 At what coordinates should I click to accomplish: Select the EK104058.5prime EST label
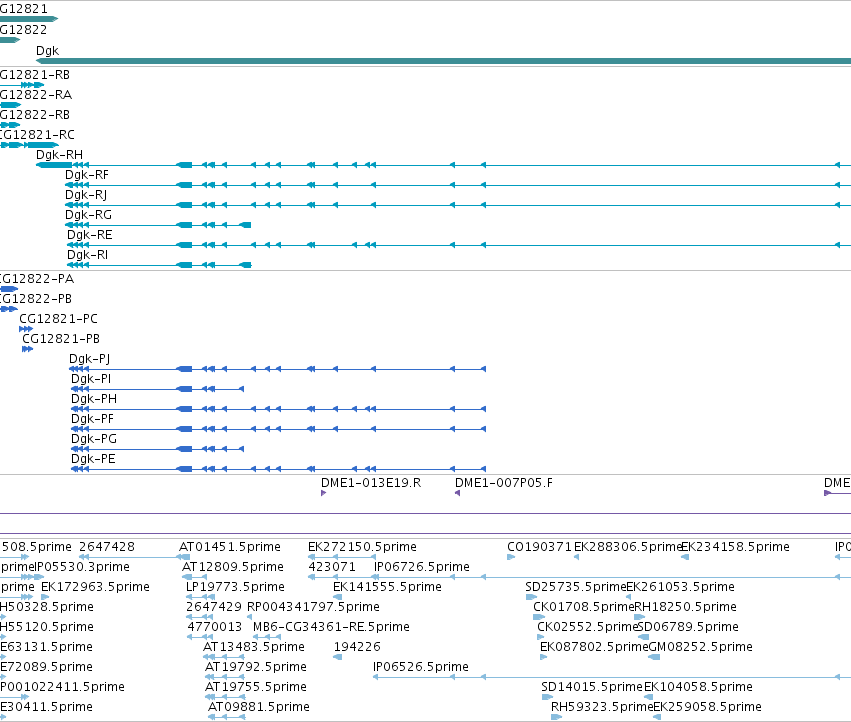click(x=698, y=687)
